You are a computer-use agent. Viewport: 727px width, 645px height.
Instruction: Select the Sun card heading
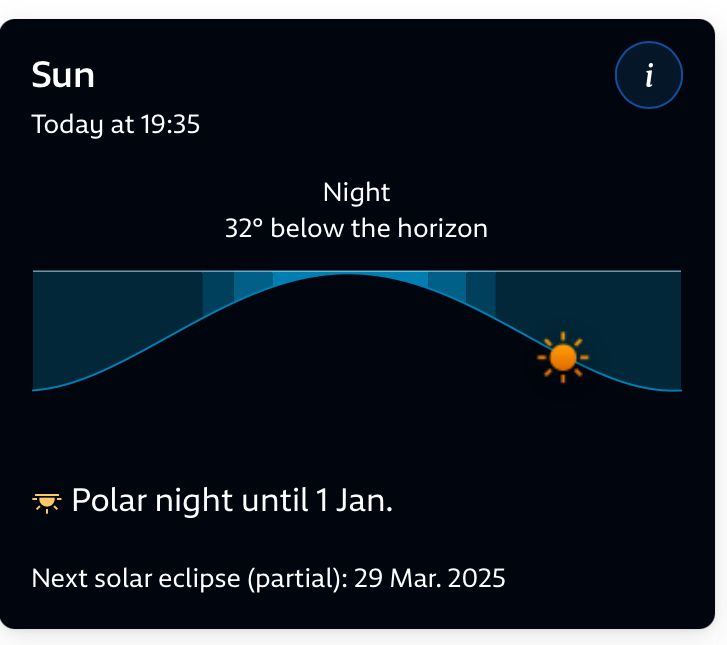click(63, 75)
